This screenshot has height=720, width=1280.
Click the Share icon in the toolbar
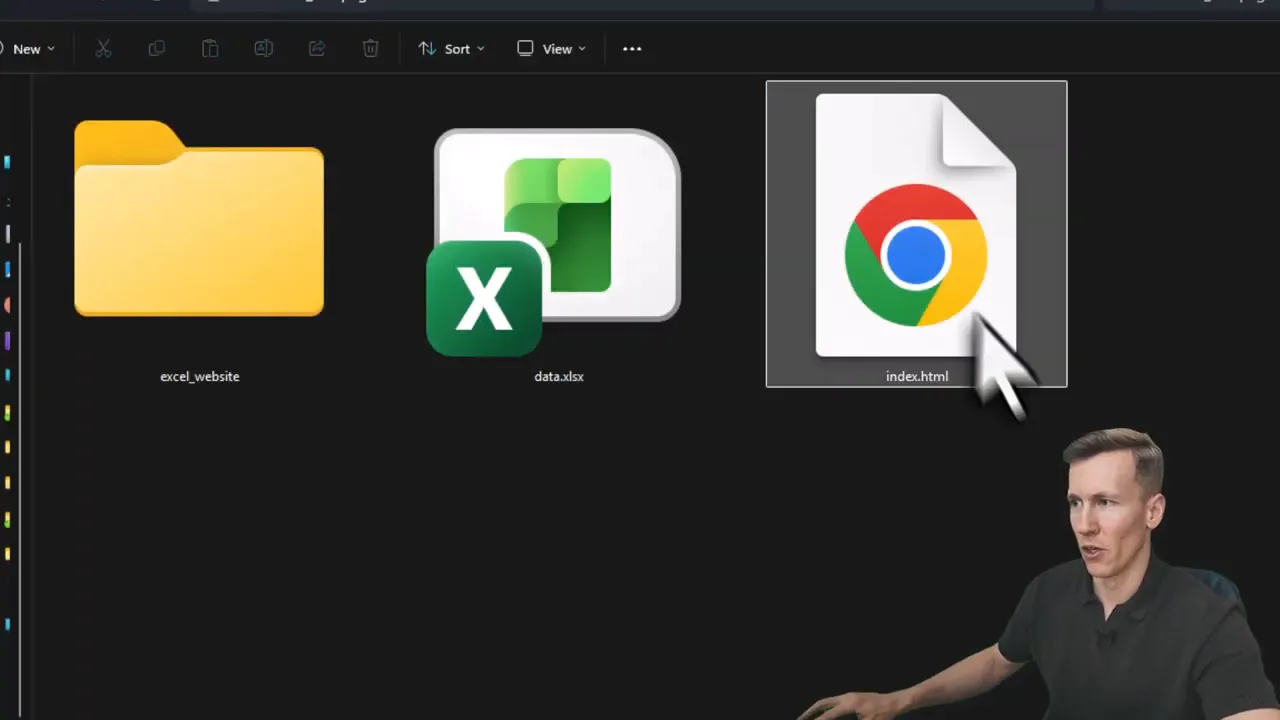pos(317,48)
